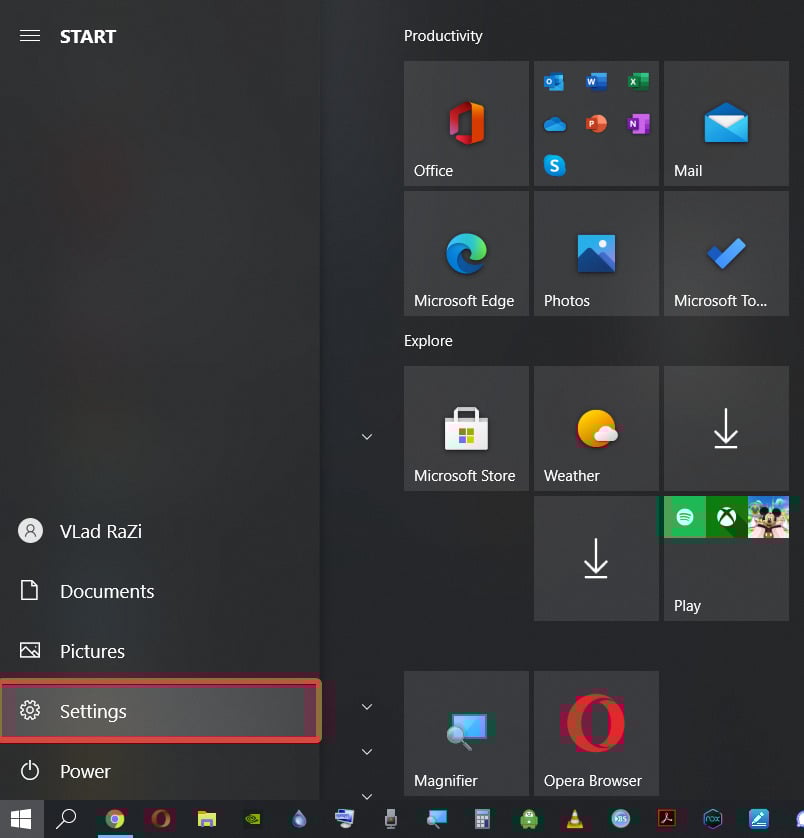The image size is (804, 838).
Task: Click the Disney Mickey game icon
Action: click(768, 517)
